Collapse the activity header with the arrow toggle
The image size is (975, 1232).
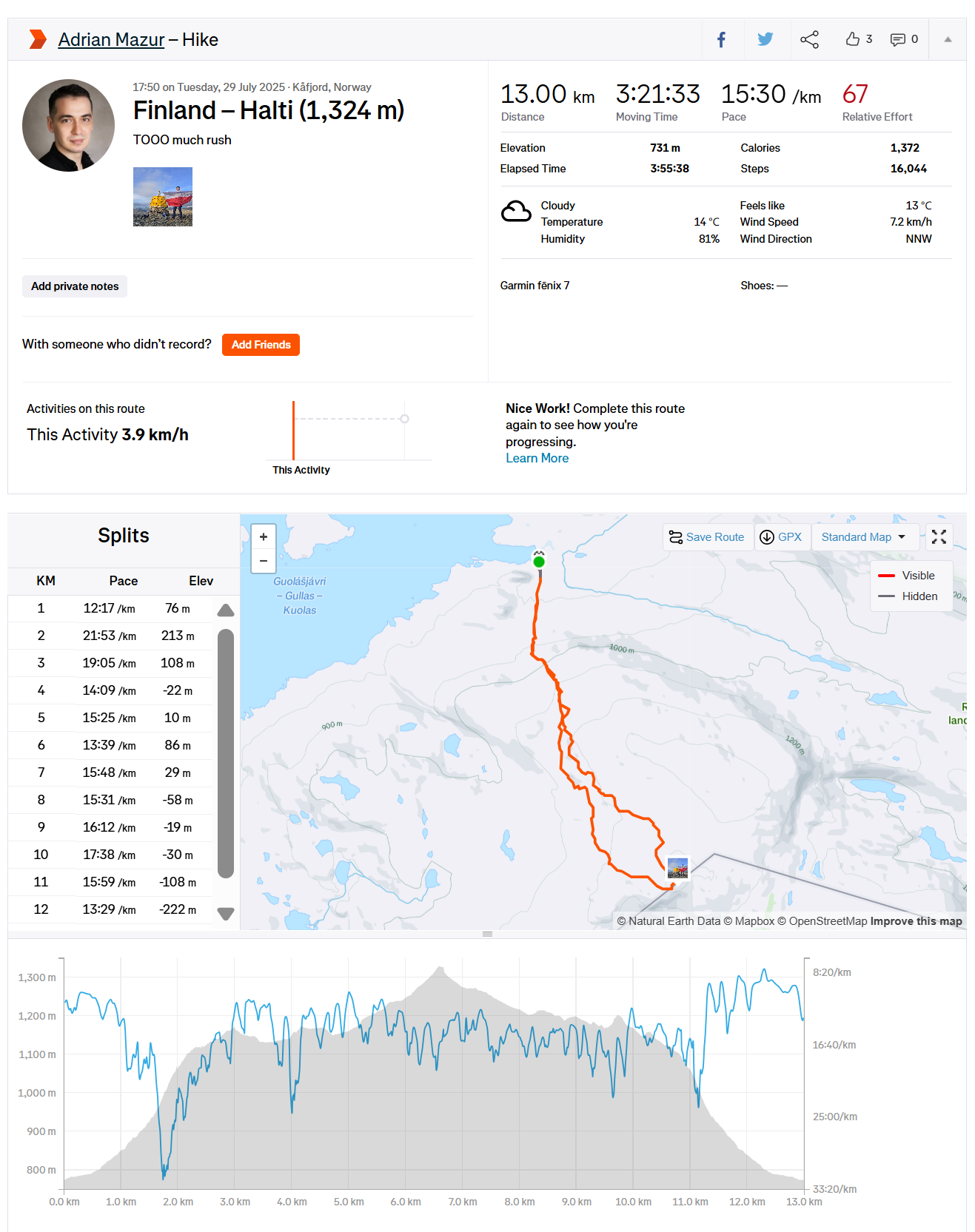(948, 39)
